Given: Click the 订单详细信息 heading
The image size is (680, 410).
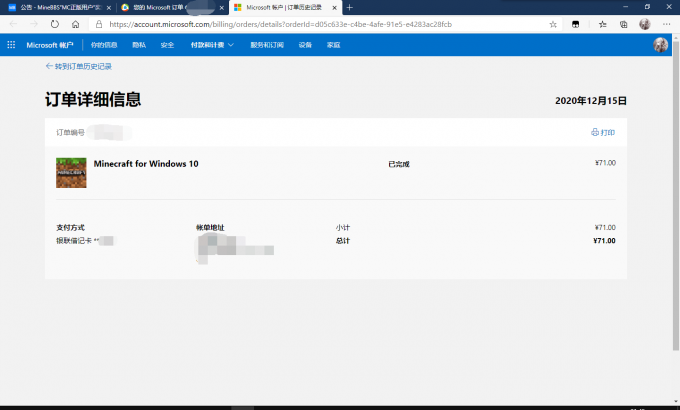Looking at the screenshot, I should [93, 100].
